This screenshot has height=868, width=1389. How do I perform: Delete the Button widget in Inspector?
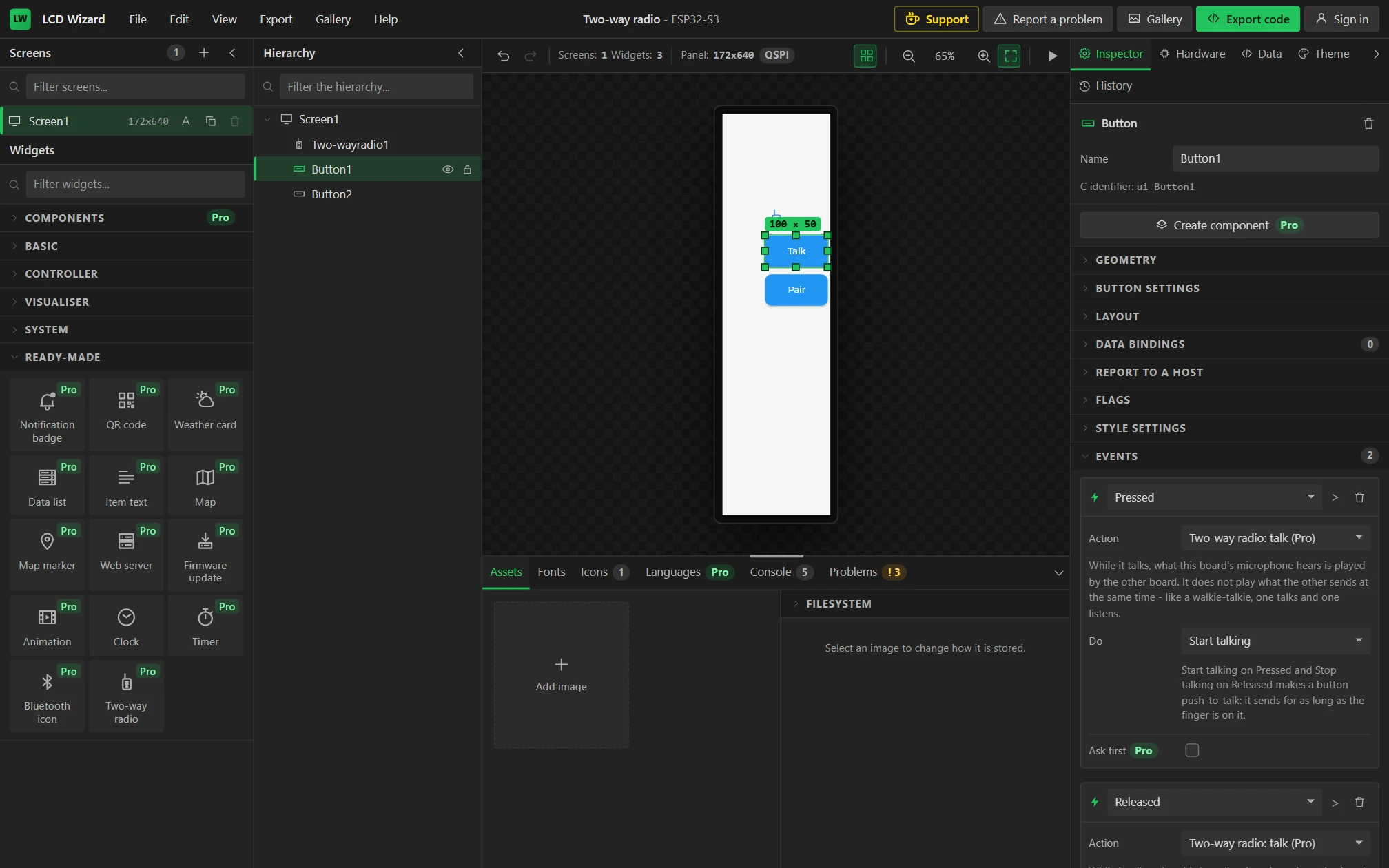(1368, 123)
